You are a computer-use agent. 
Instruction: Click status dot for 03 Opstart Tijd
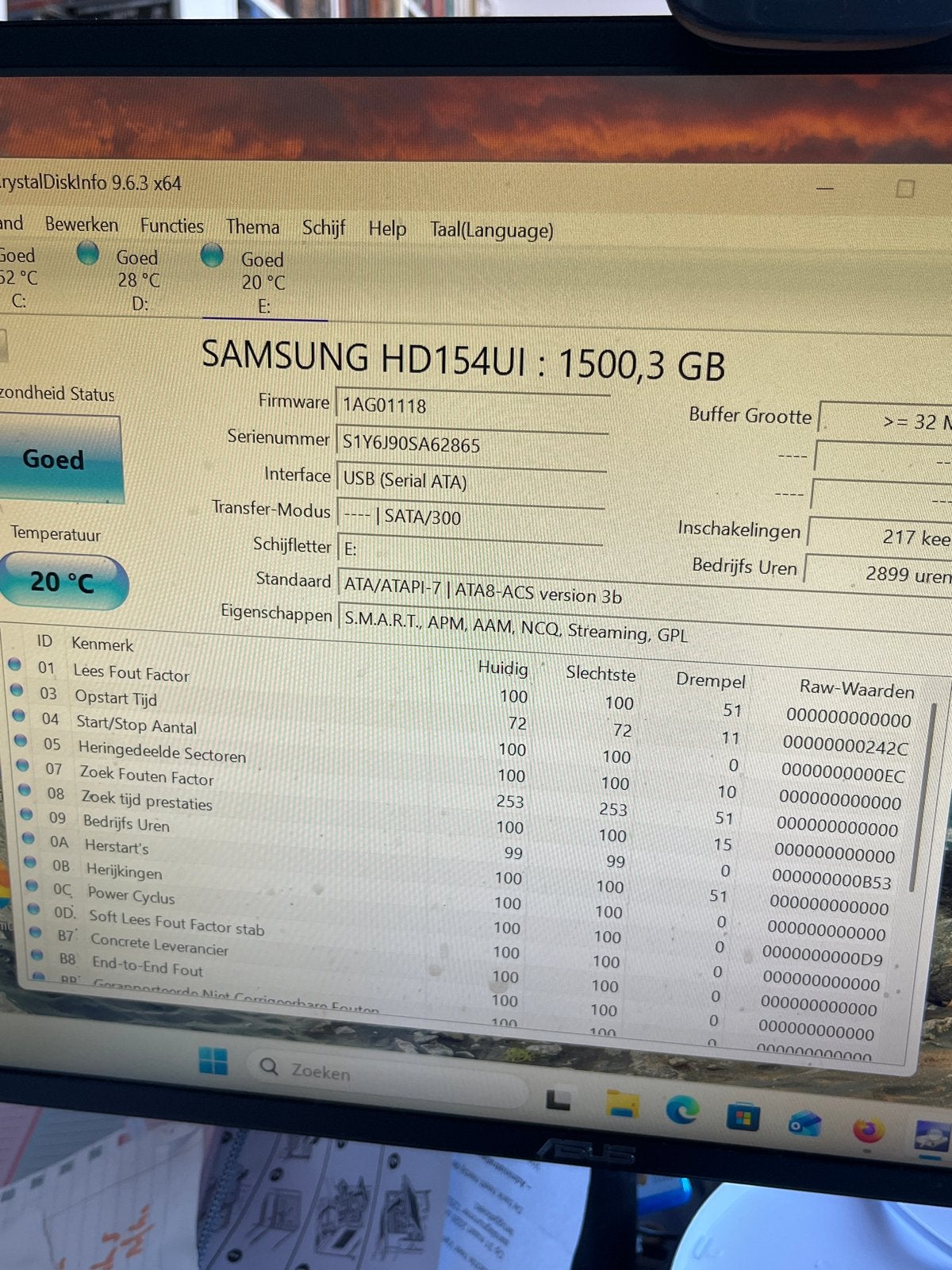coord(17,690)
